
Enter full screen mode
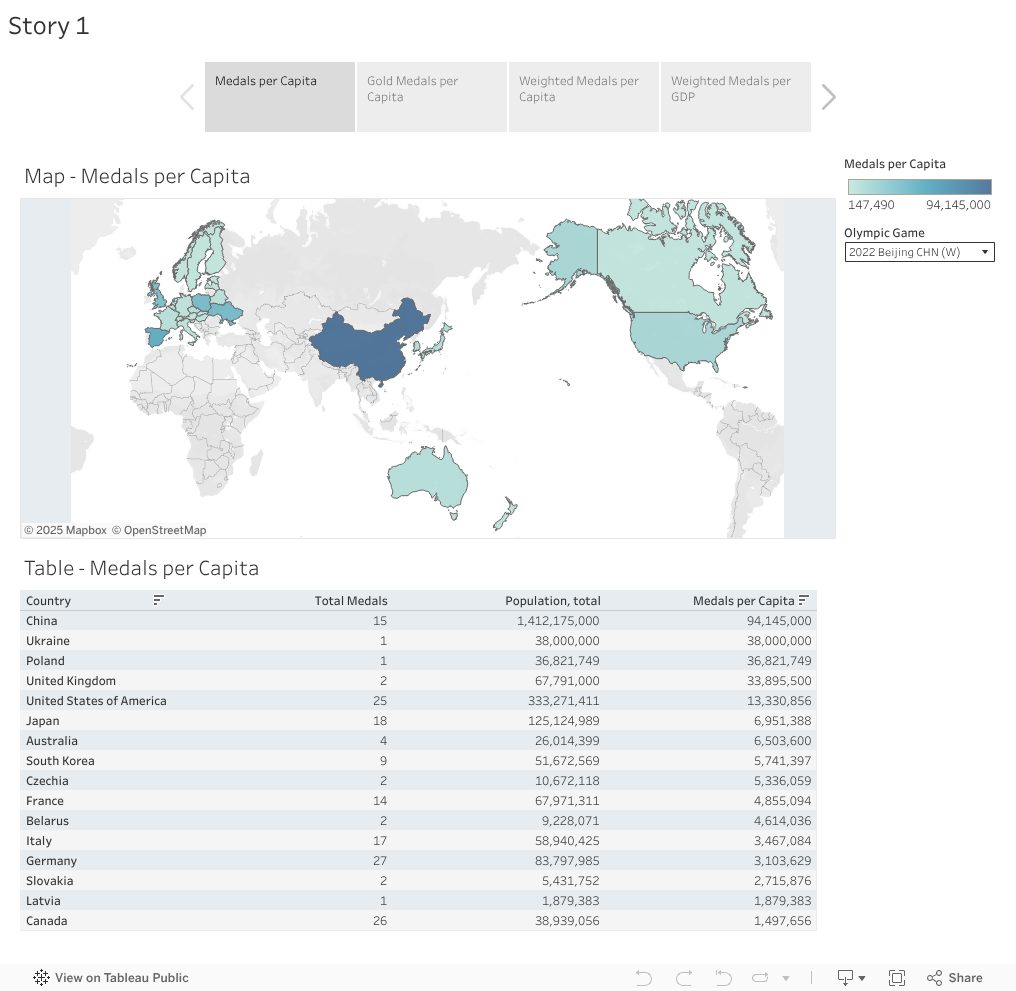(x=897, y=978)
